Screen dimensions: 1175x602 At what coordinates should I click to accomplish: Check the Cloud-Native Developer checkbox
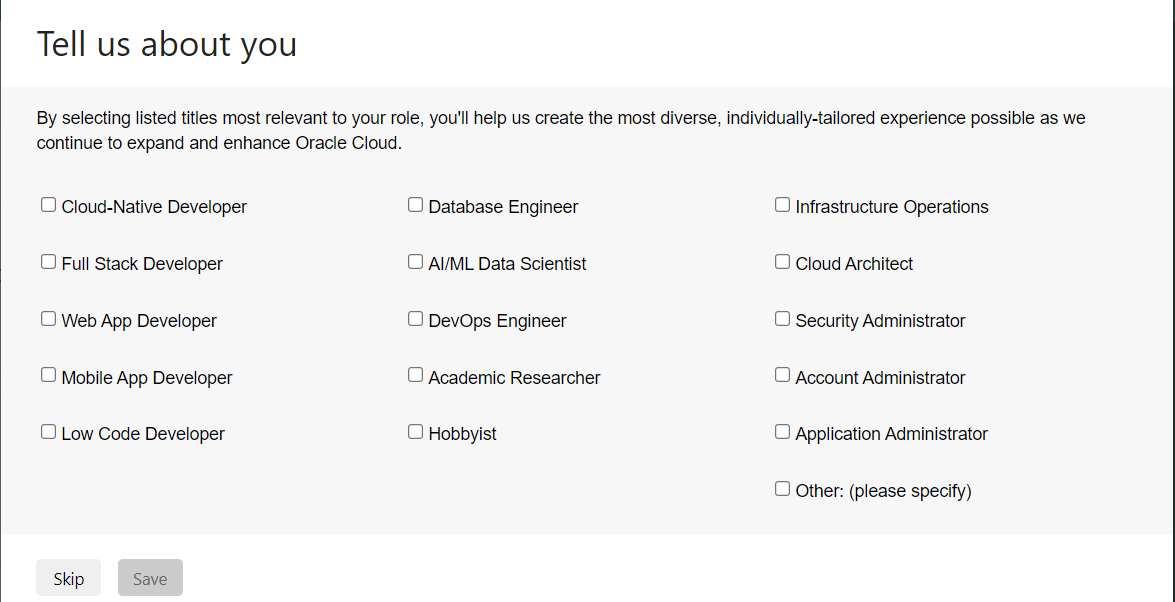(49, 205)
